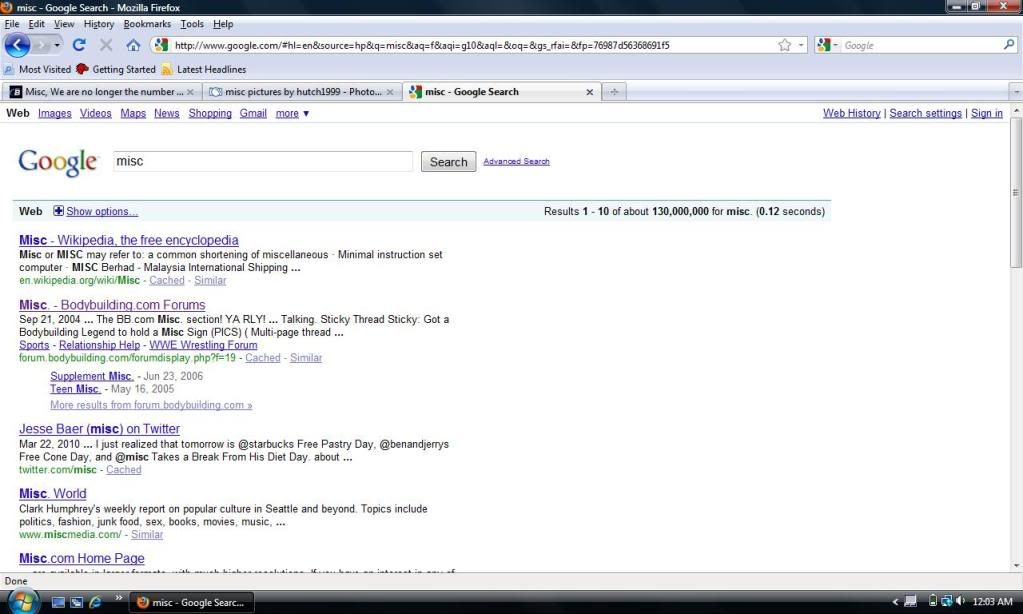Open Misc. Bodybuilding.com Forums result
1023x614 pixels.
pos(112,305)
